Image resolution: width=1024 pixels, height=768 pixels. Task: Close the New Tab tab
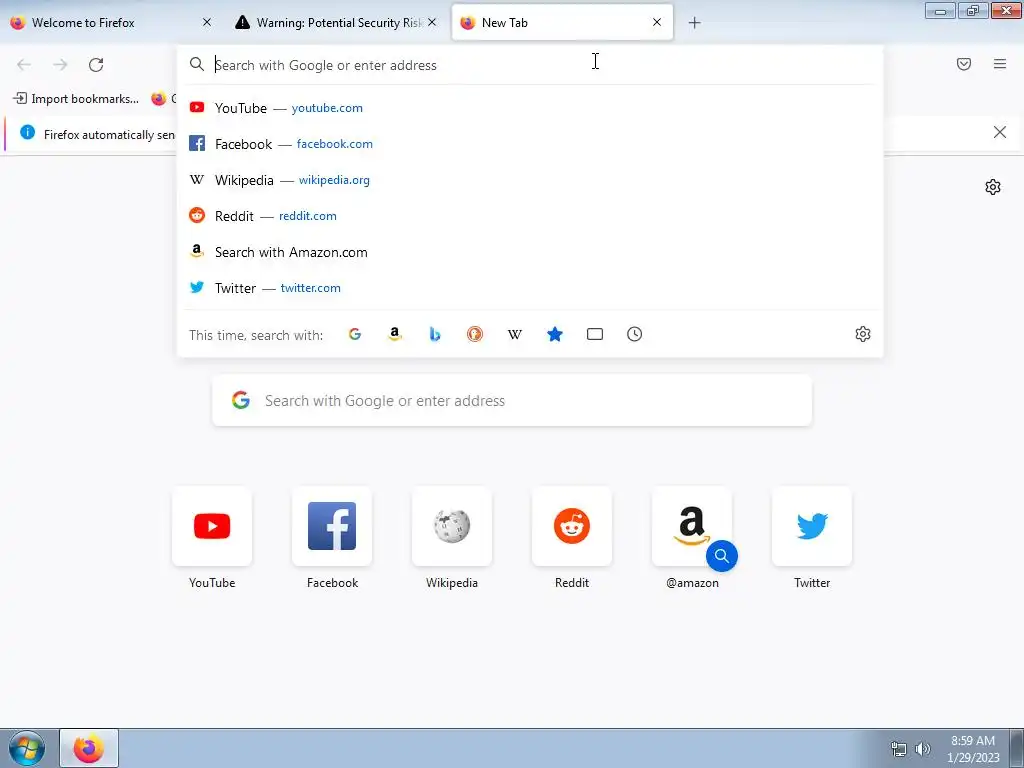click(657, 22)
